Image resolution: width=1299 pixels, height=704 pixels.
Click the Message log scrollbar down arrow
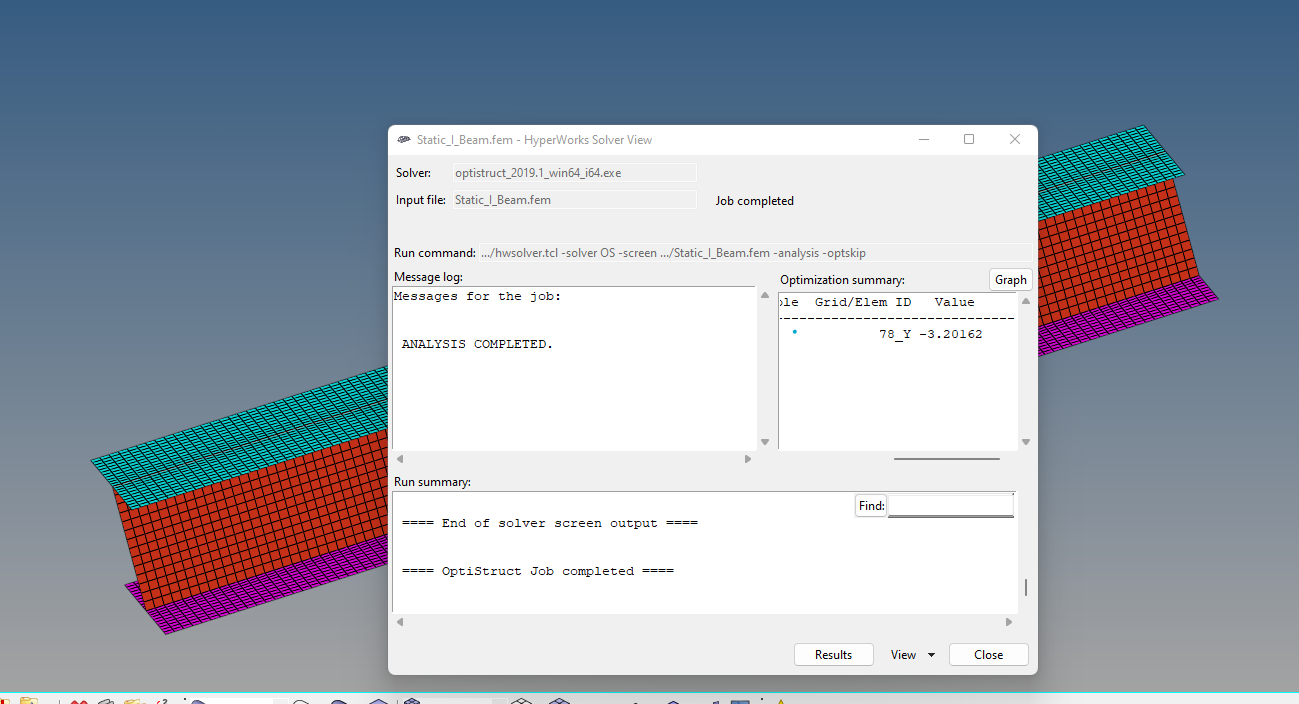(x=764, y=441)
